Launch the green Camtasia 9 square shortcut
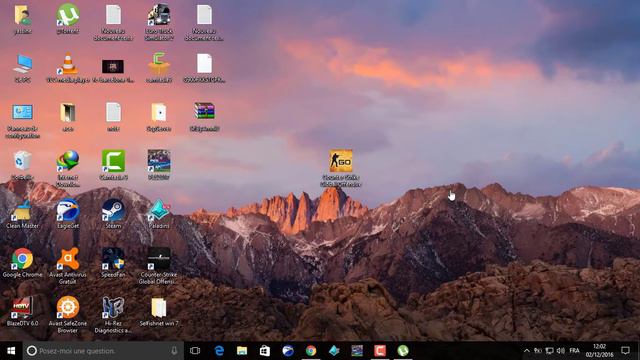 pyautogui.click(x=113, y=161)
